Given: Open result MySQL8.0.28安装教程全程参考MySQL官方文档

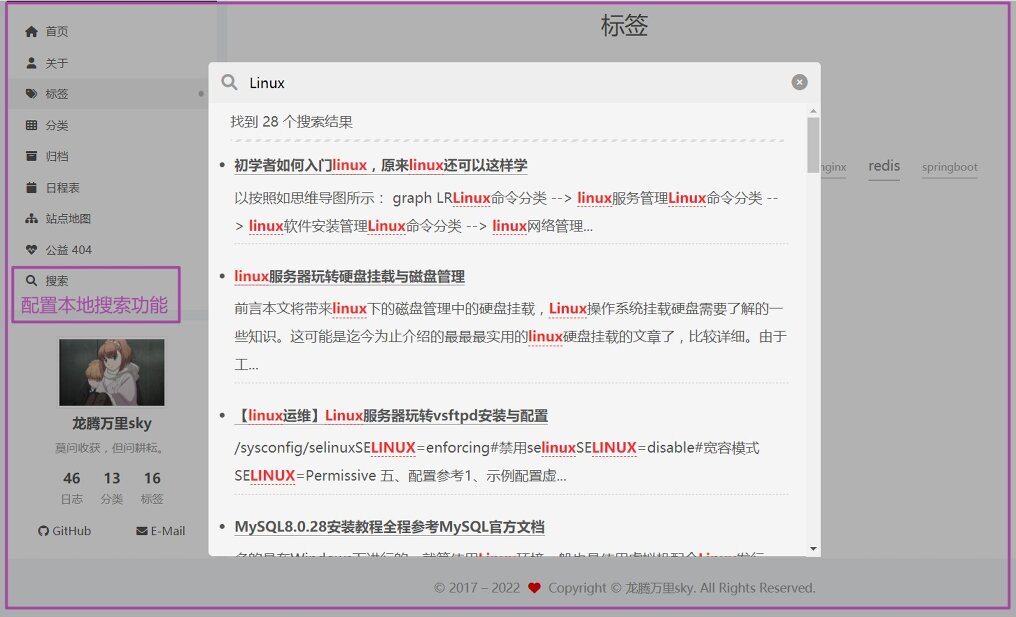Looking at the screenshot, I should [x=389, y=527].
